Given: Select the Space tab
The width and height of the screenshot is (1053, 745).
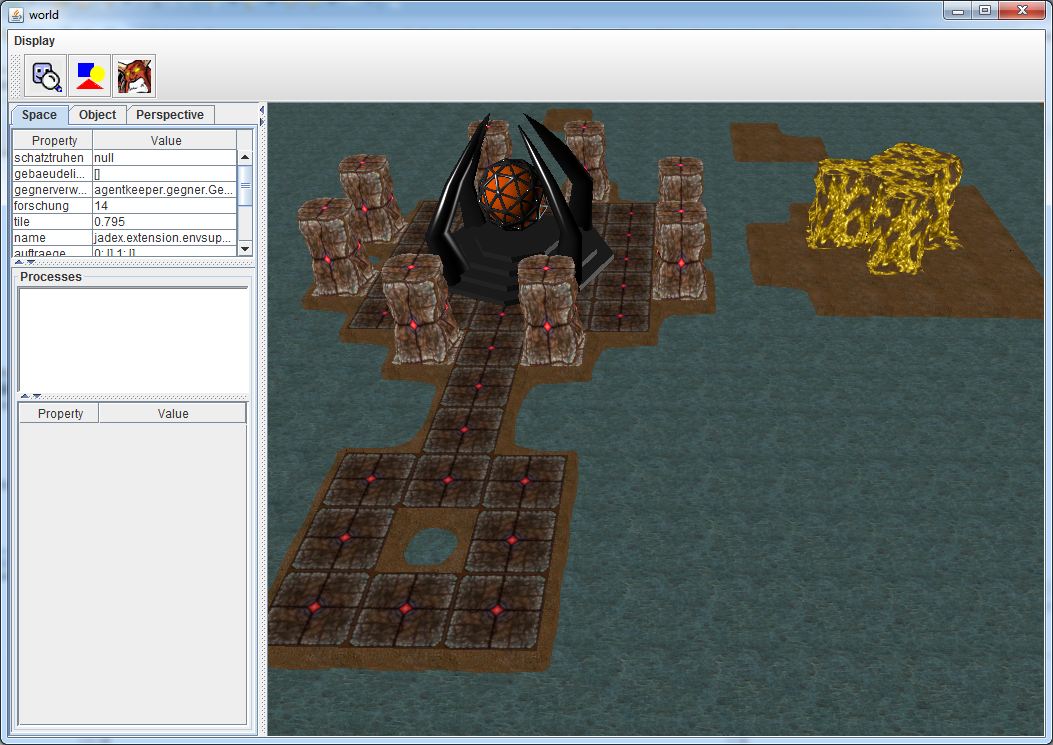Looking at the screenshot, I should 39,115.
